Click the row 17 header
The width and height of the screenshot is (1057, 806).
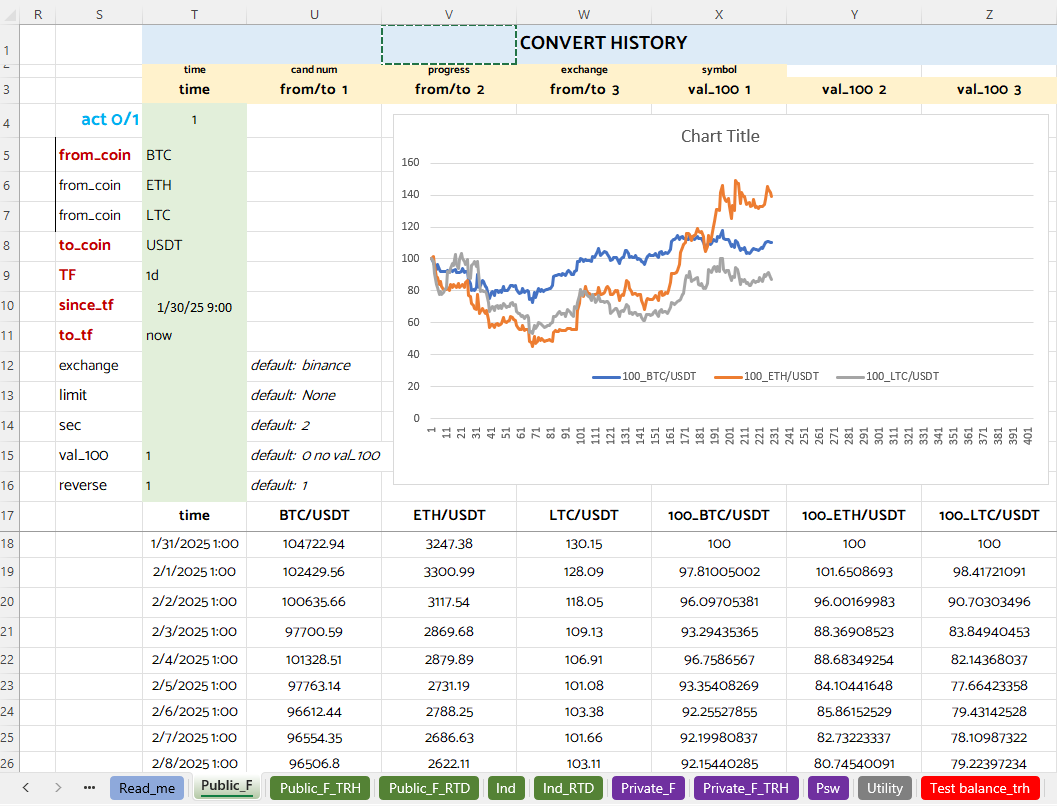(10, 516)
